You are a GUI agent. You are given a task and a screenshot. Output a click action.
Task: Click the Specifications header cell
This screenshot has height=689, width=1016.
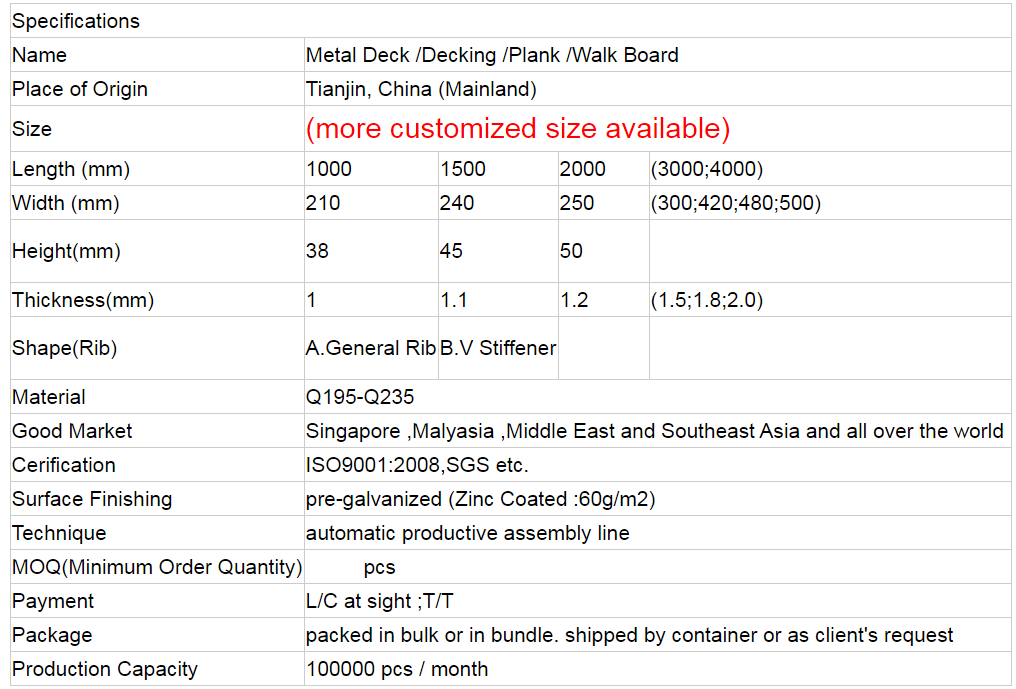(x=76, y=21)
